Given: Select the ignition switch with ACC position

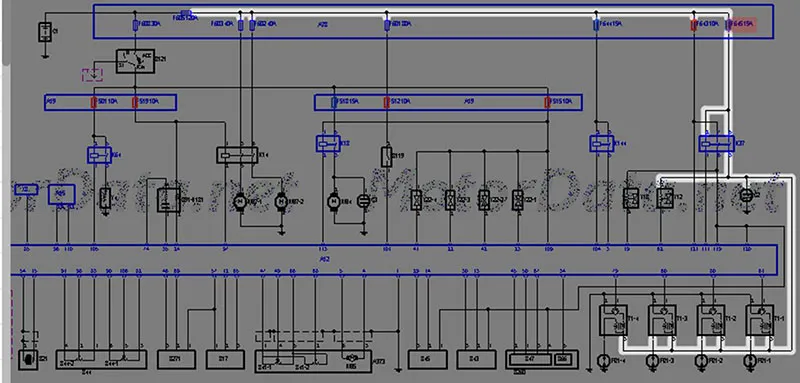Looking at the screenshot, I should (x=135, y=61).
